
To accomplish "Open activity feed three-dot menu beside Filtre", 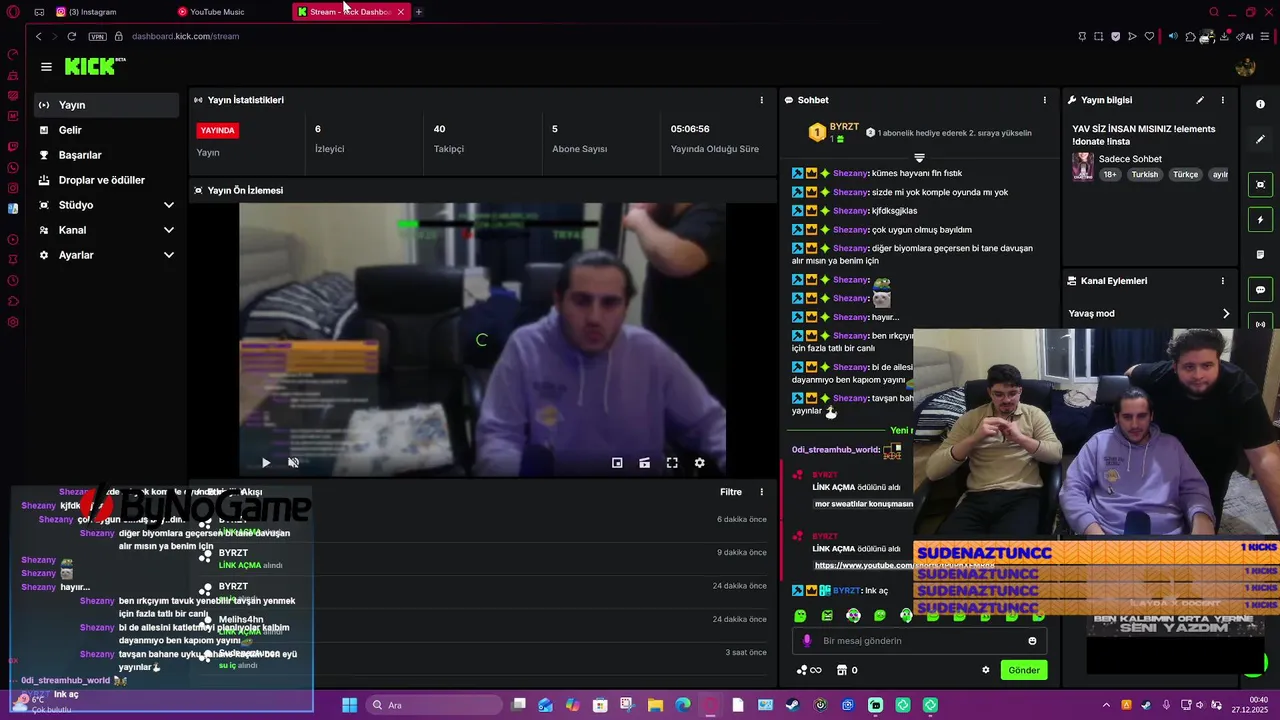I will [762, 492].
